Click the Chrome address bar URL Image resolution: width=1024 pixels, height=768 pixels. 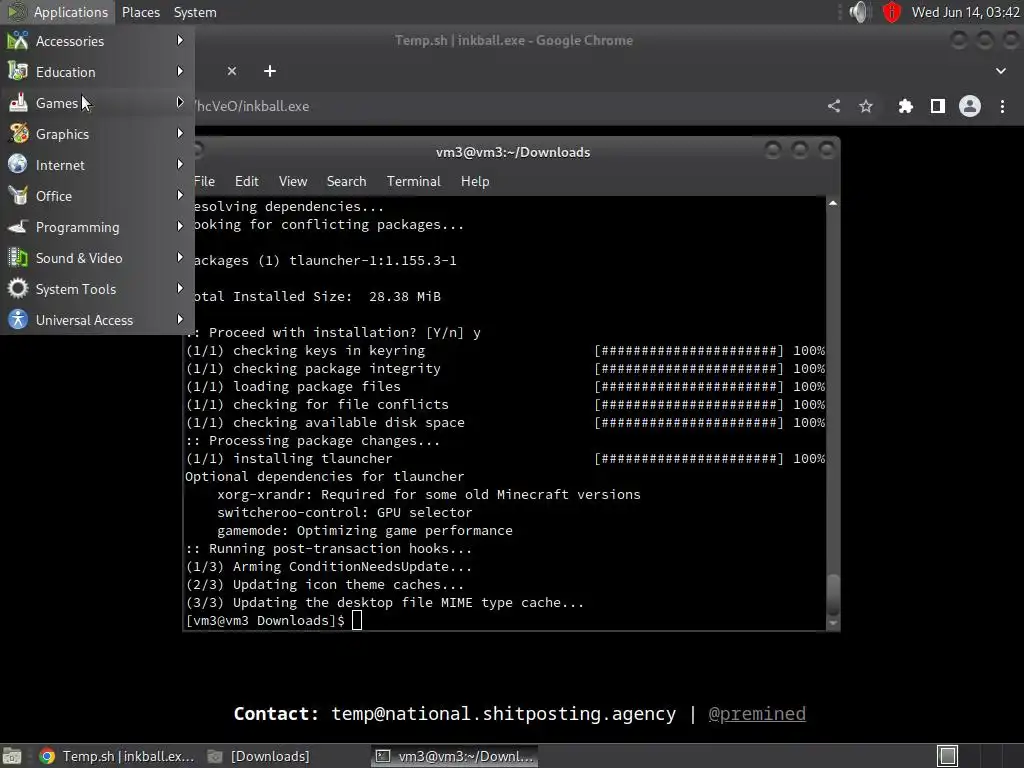point(253,106)
